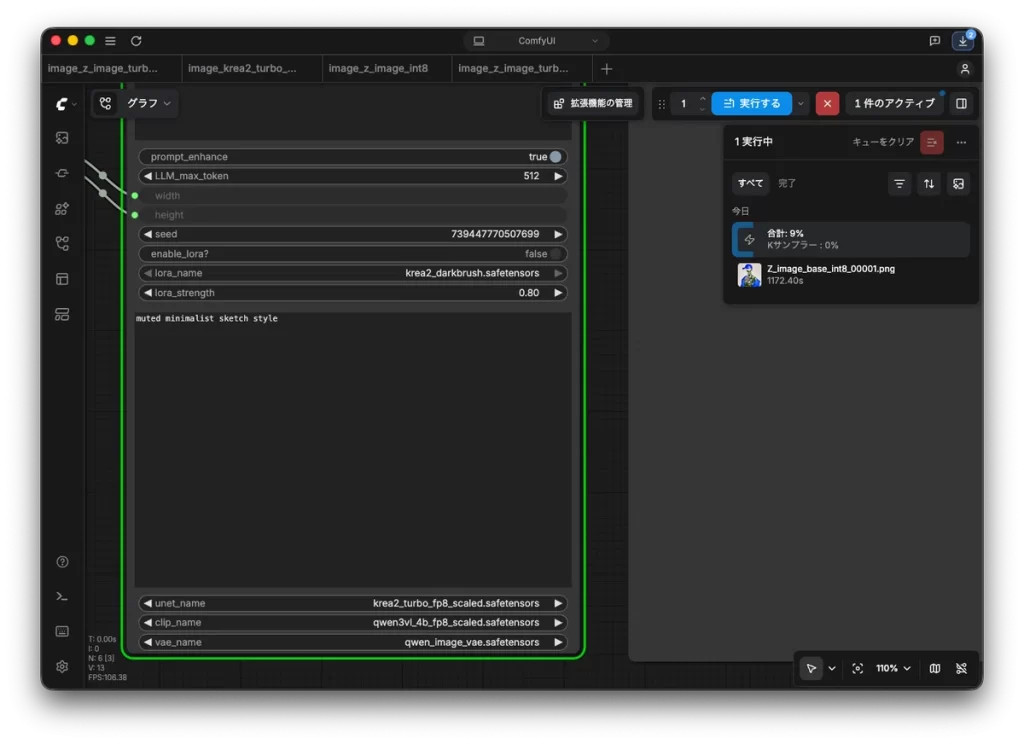Toggle enable_lora? switch

pyautogui.click(x=555, y=253)
